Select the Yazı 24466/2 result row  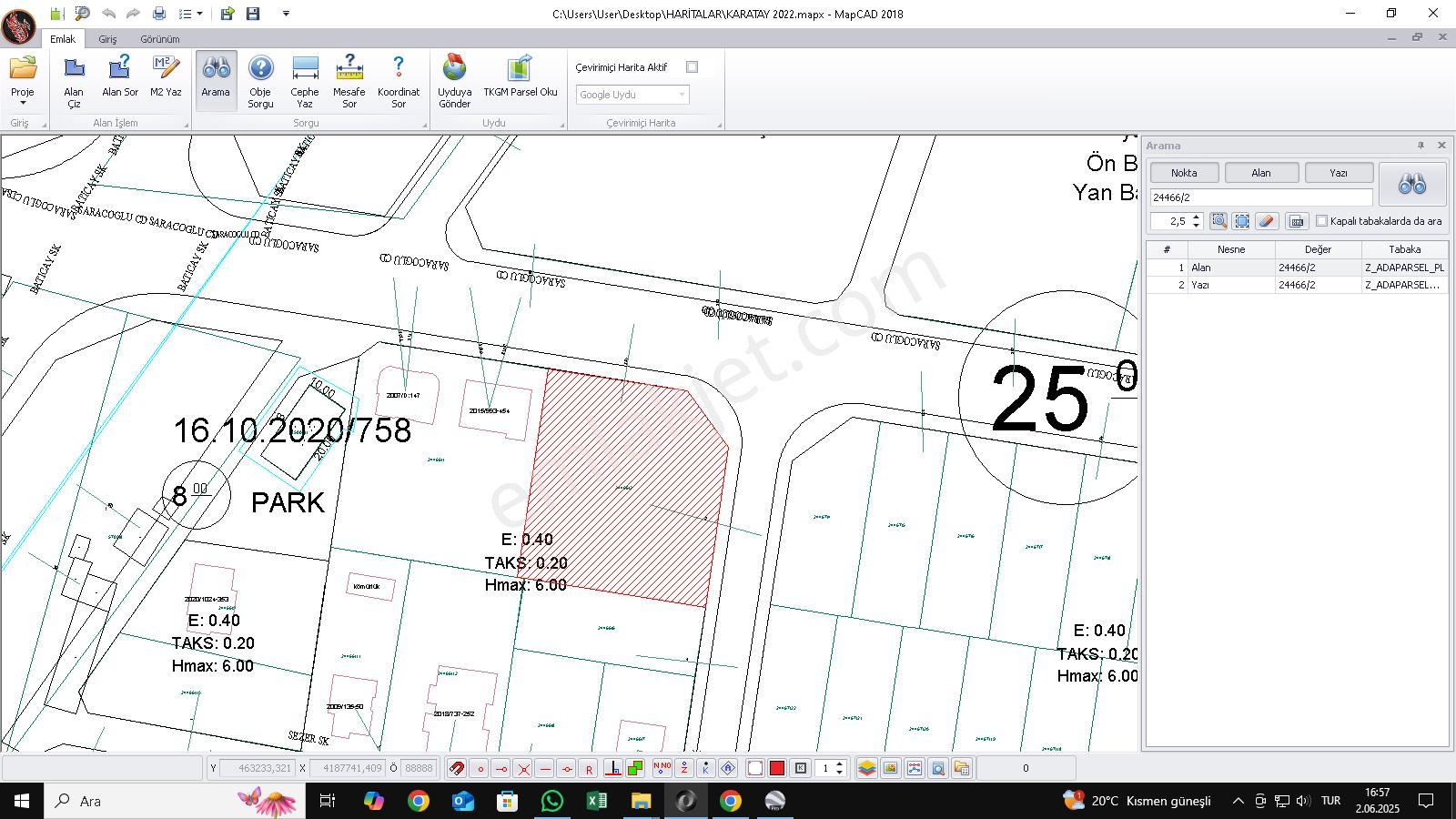1297,285
